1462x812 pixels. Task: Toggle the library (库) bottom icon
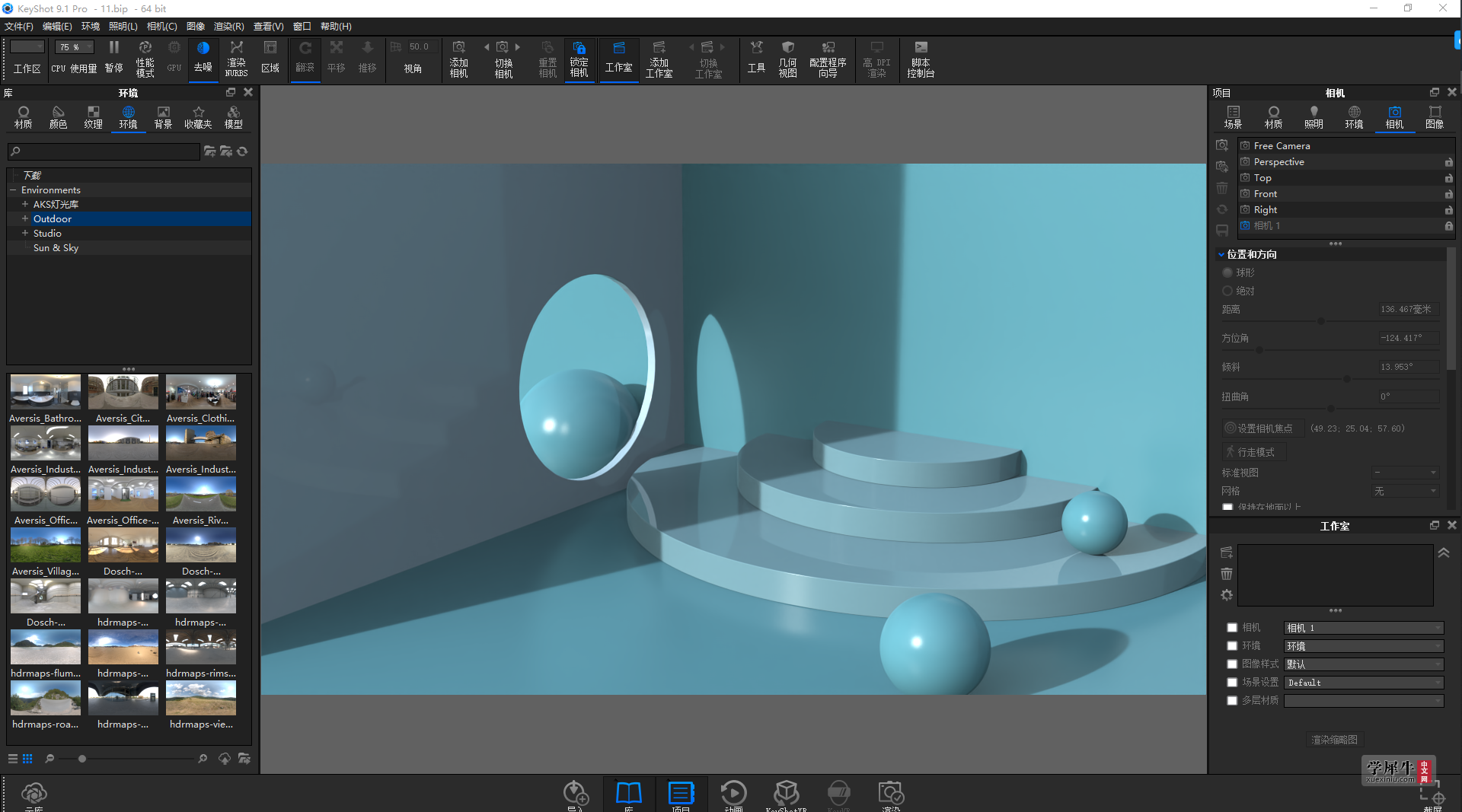[x=628, y=794]
